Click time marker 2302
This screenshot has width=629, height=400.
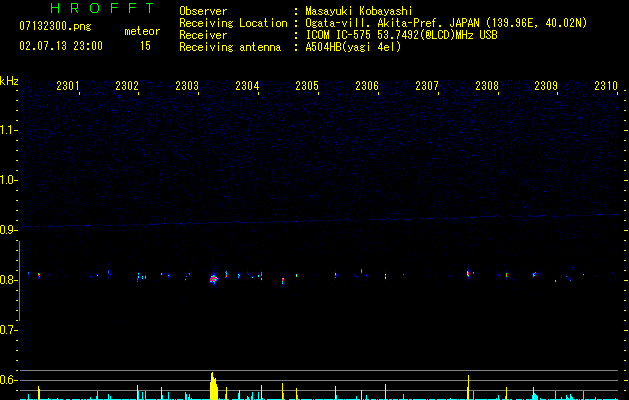coord(127,85)
